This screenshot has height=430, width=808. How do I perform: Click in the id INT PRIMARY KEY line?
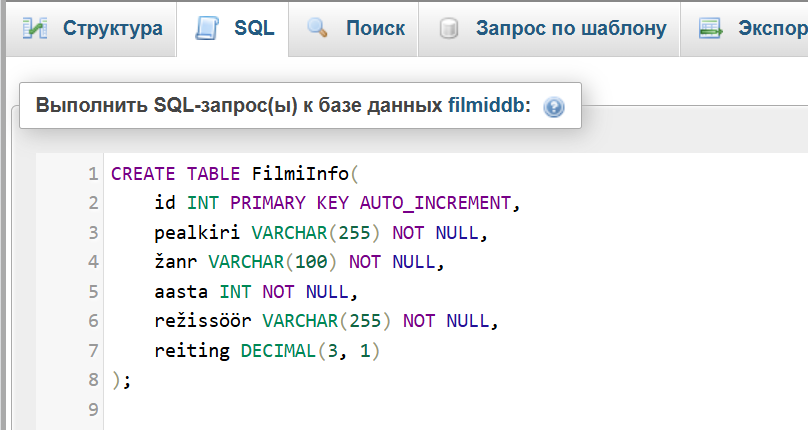coord(338,203)
